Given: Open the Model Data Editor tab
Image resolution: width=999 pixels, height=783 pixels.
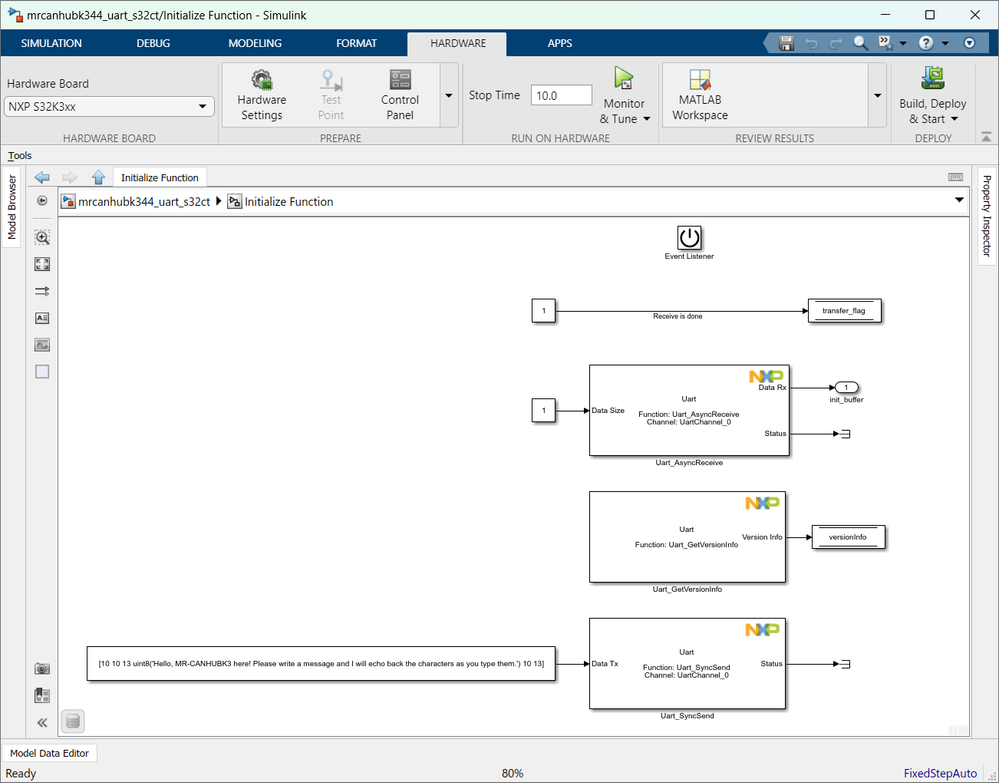Looking at the screenshot, I should pyautogui.click(x=49, y=753).
